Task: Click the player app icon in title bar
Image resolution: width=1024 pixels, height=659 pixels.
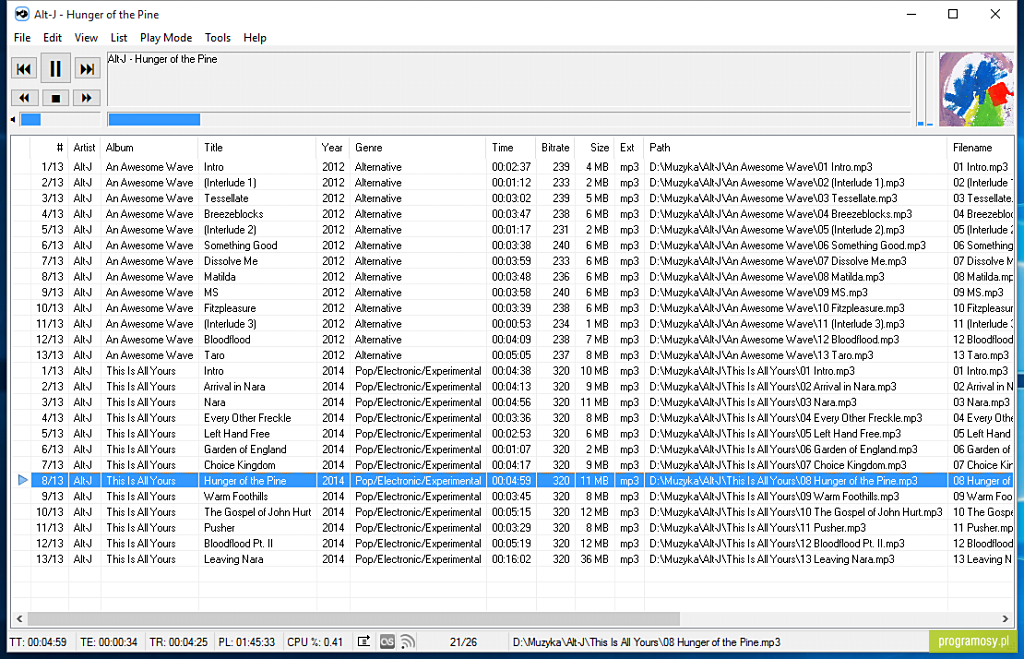Action: pos(22,14)
